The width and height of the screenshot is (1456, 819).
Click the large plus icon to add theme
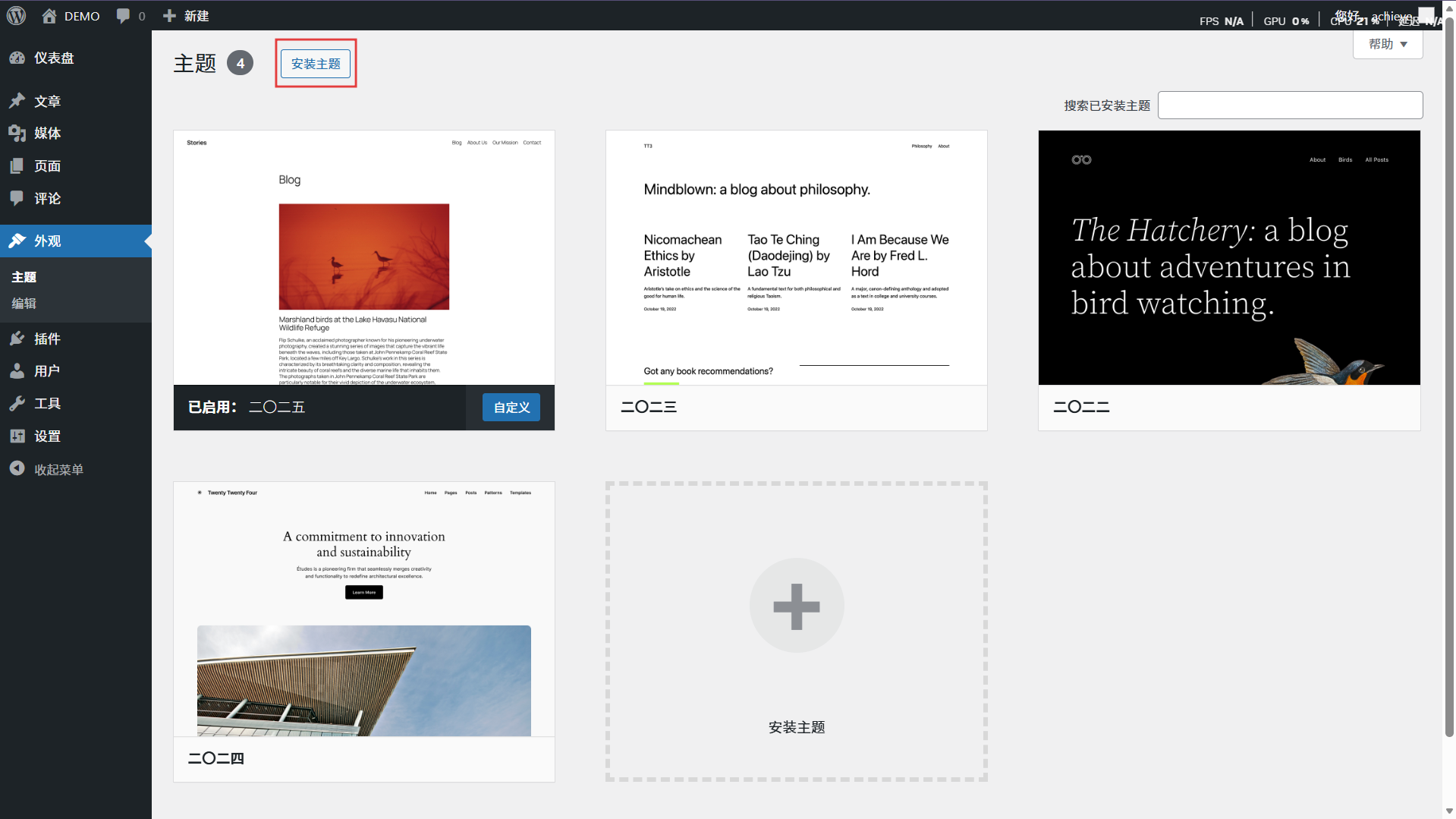(796, 606)
